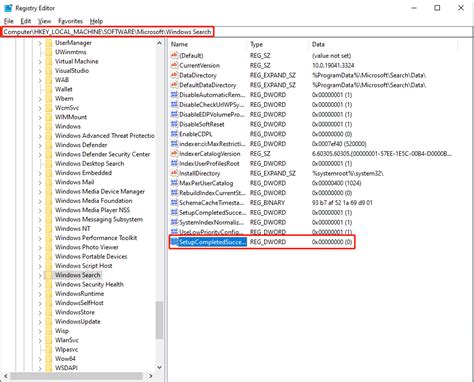The height and width of the screenshot is (382, 474).
Task: Click the DWORD icon of DisableCheckUrlWPSy... value
Action: click(x=174, y=104)
